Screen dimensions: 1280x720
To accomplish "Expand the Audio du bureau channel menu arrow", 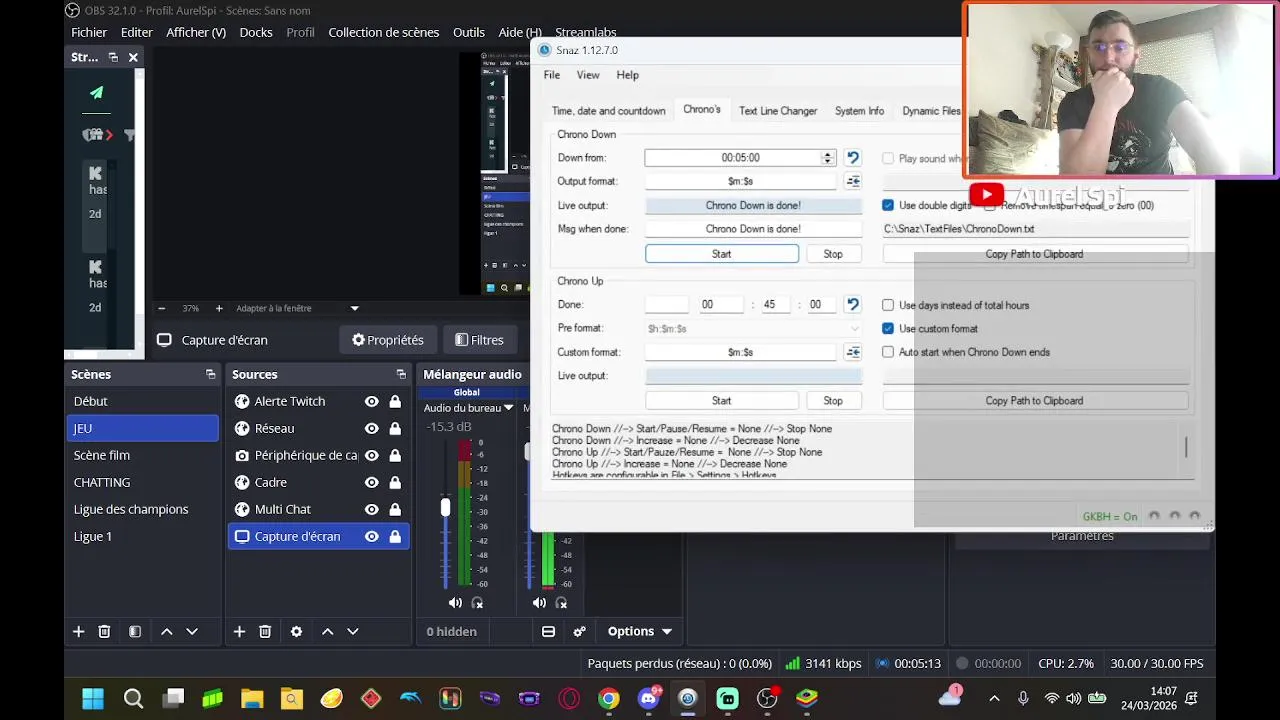I will (x=508, y=408).
